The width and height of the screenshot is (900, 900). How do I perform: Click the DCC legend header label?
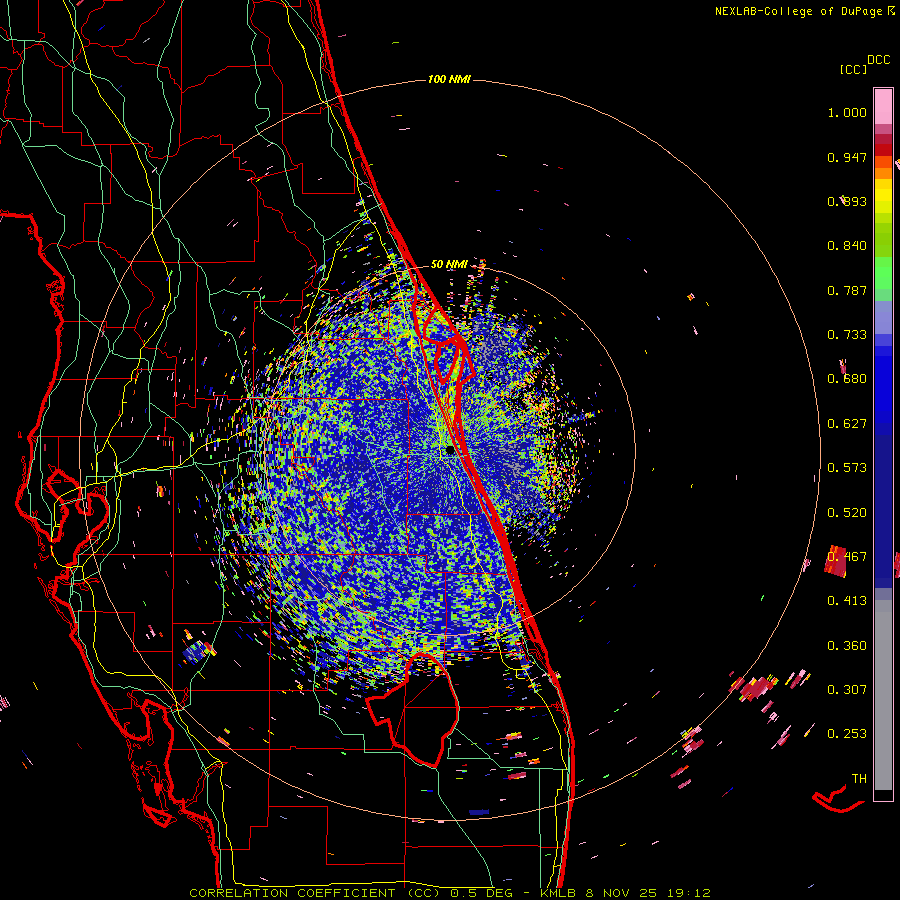[x=879, y=60]
